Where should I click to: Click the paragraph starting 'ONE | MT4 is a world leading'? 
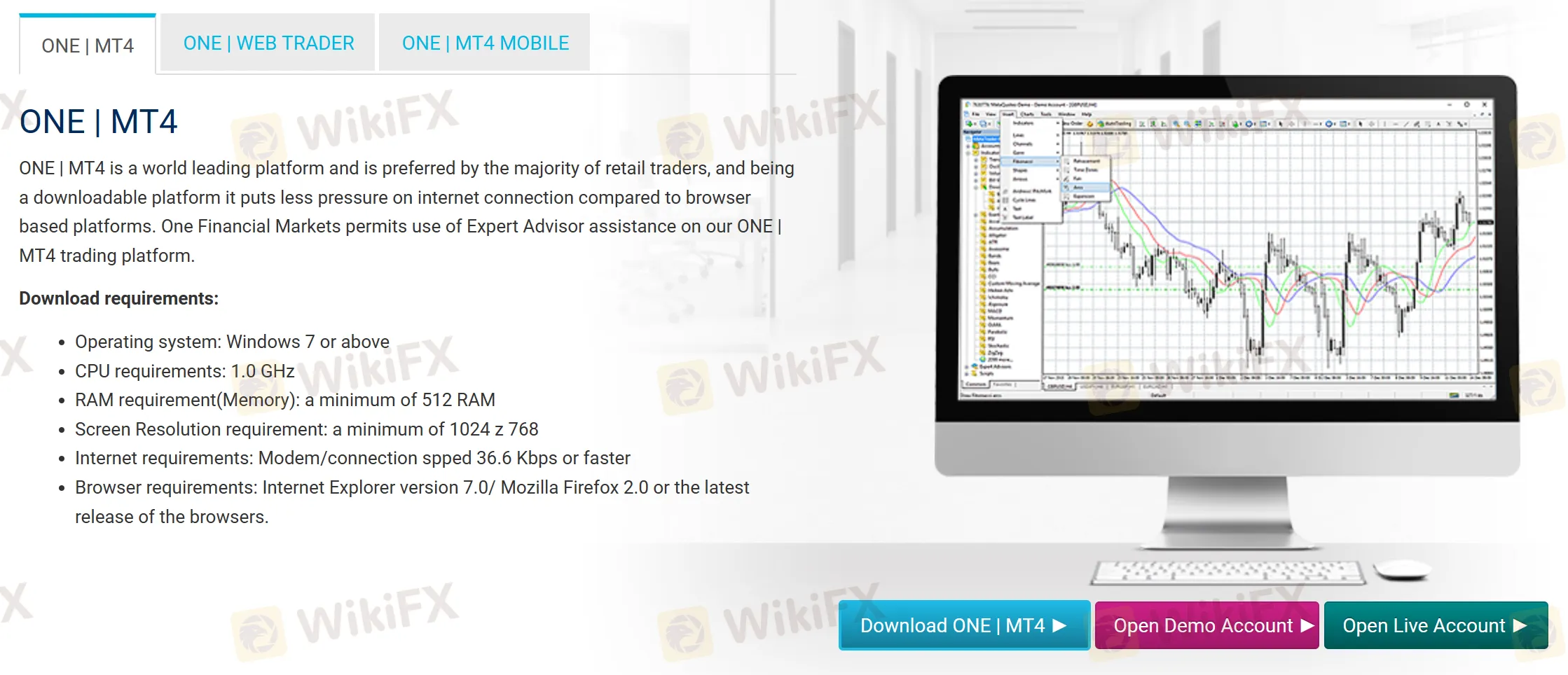406,211
